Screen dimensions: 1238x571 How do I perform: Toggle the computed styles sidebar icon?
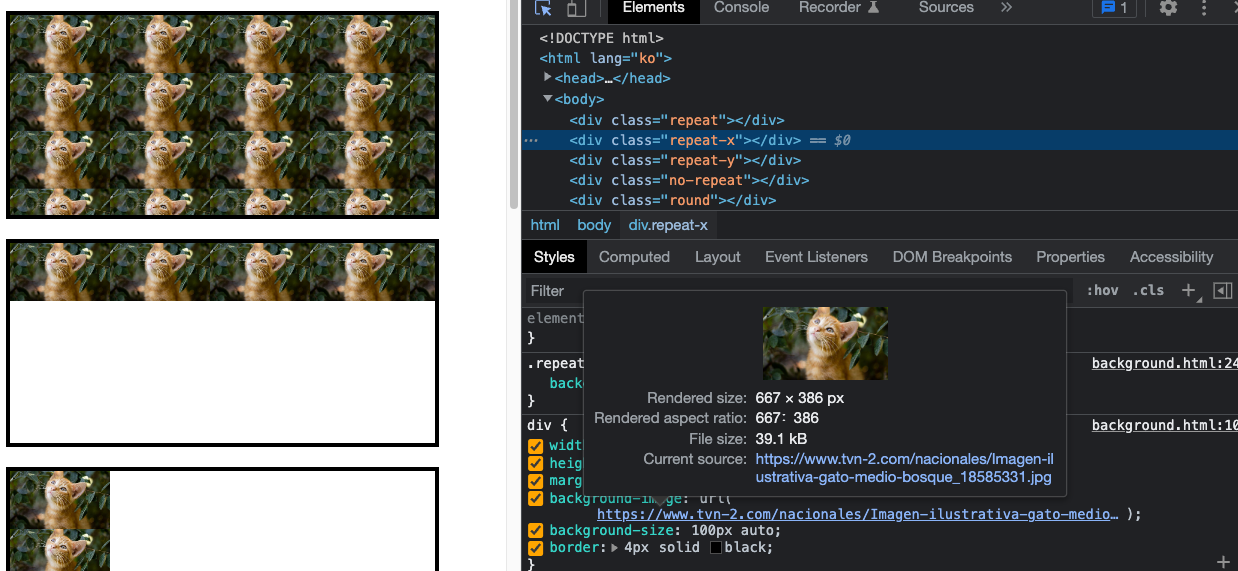point(1222,290)
